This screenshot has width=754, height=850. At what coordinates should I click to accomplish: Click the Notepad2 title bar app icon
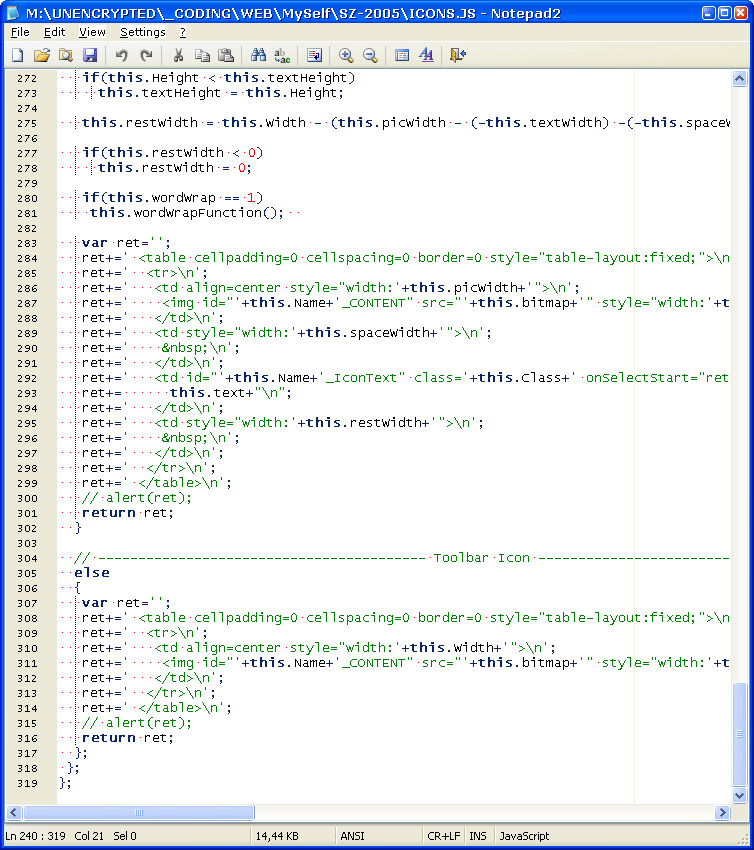(13, 13)
